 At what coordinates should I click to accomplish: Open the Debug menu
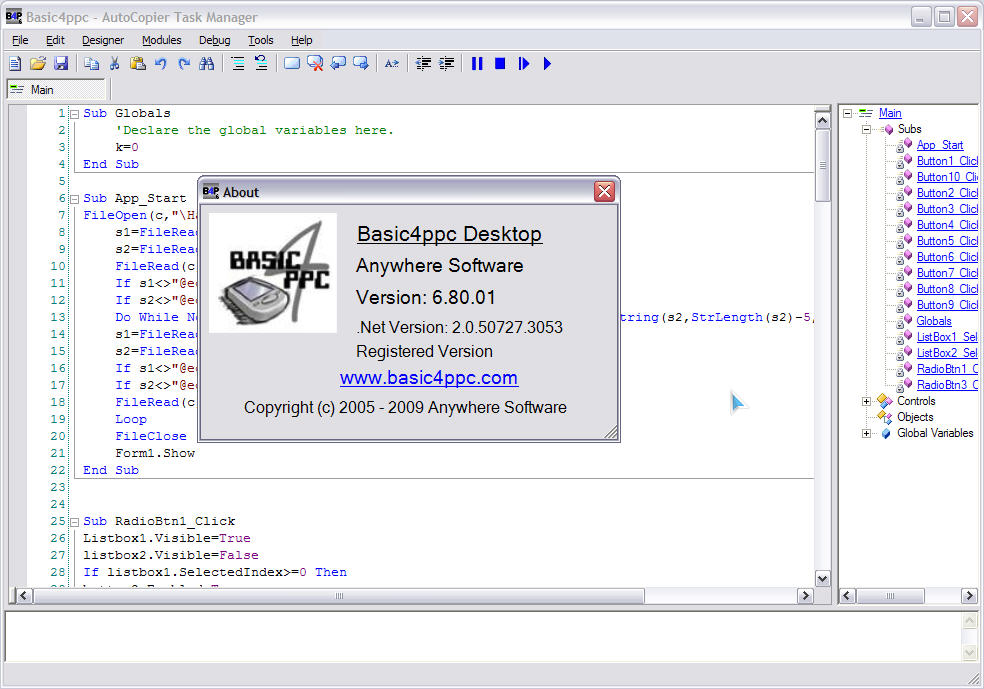215,40
